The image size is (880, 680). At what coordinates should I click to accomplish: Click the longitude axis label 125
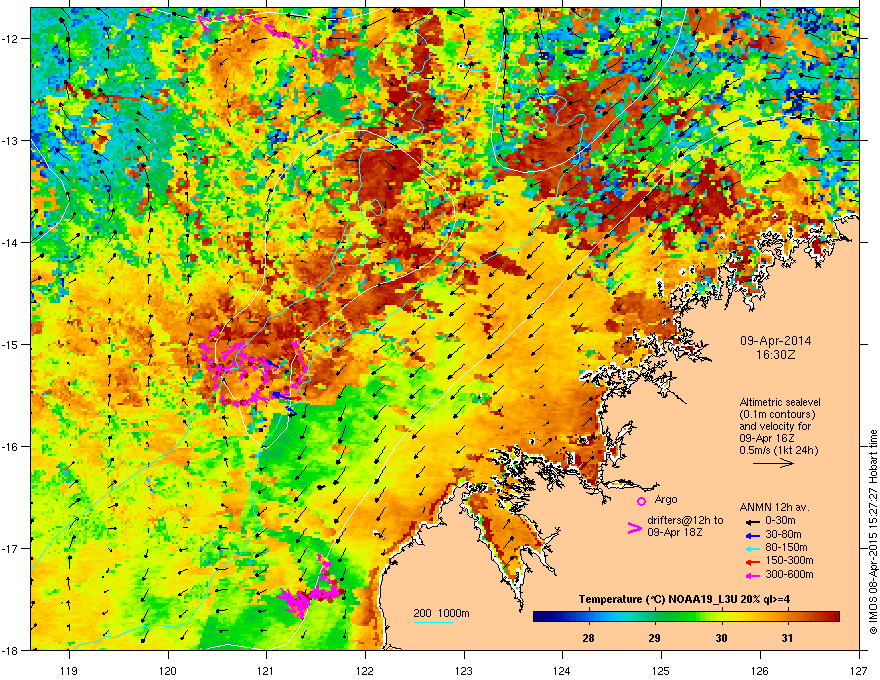(x=661, y=670)
